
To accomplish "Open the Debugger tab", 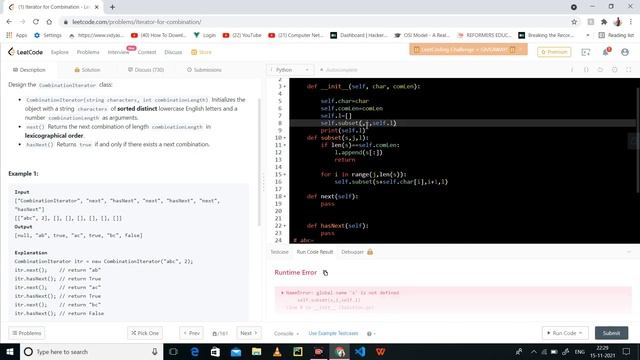I will click(357, 252).
